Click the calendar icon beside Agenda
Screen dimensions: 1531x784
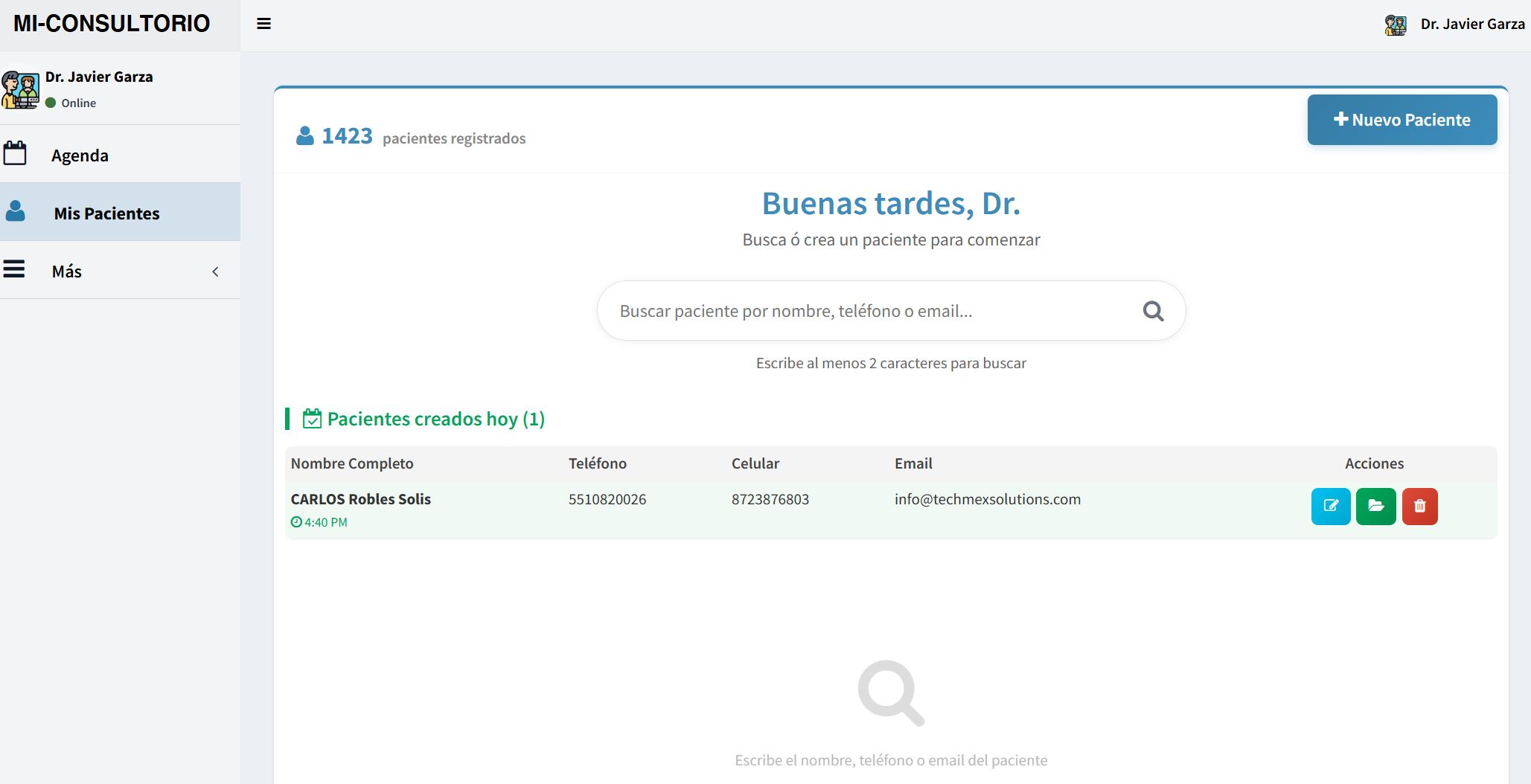15,153
